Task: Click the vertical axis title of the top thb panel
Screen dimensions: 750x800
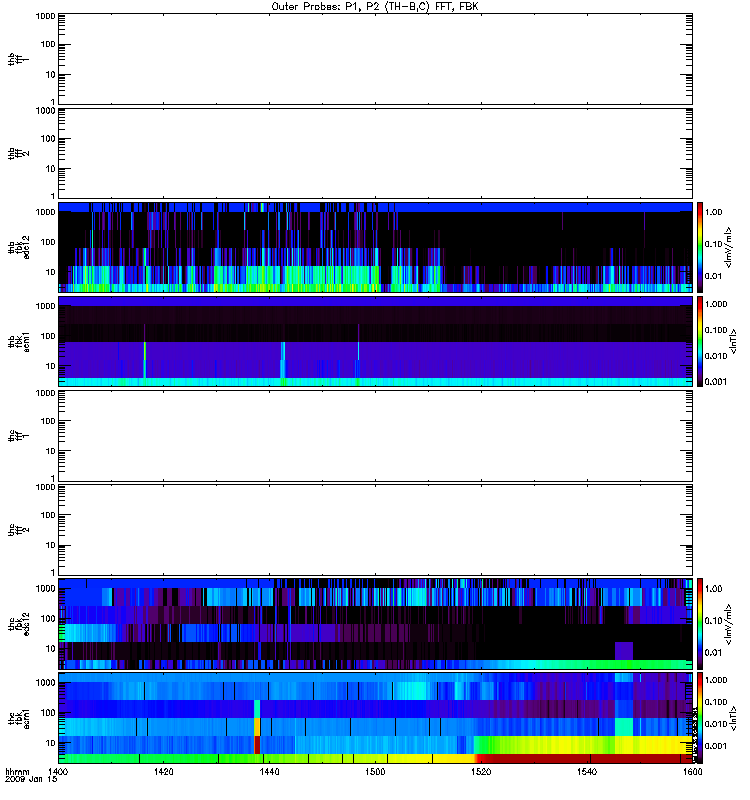Action: (19, 59)
